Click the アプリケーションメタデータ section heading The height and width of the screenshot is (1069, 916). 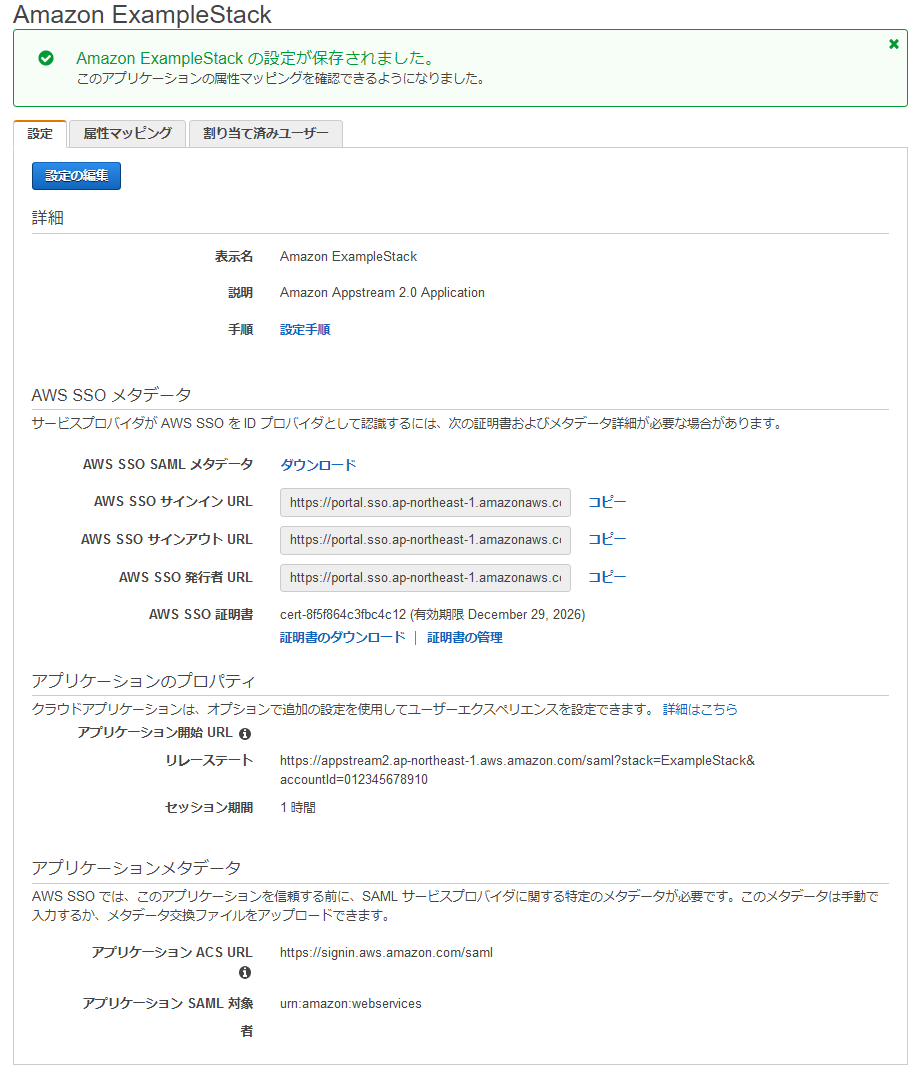coord(136,868)
